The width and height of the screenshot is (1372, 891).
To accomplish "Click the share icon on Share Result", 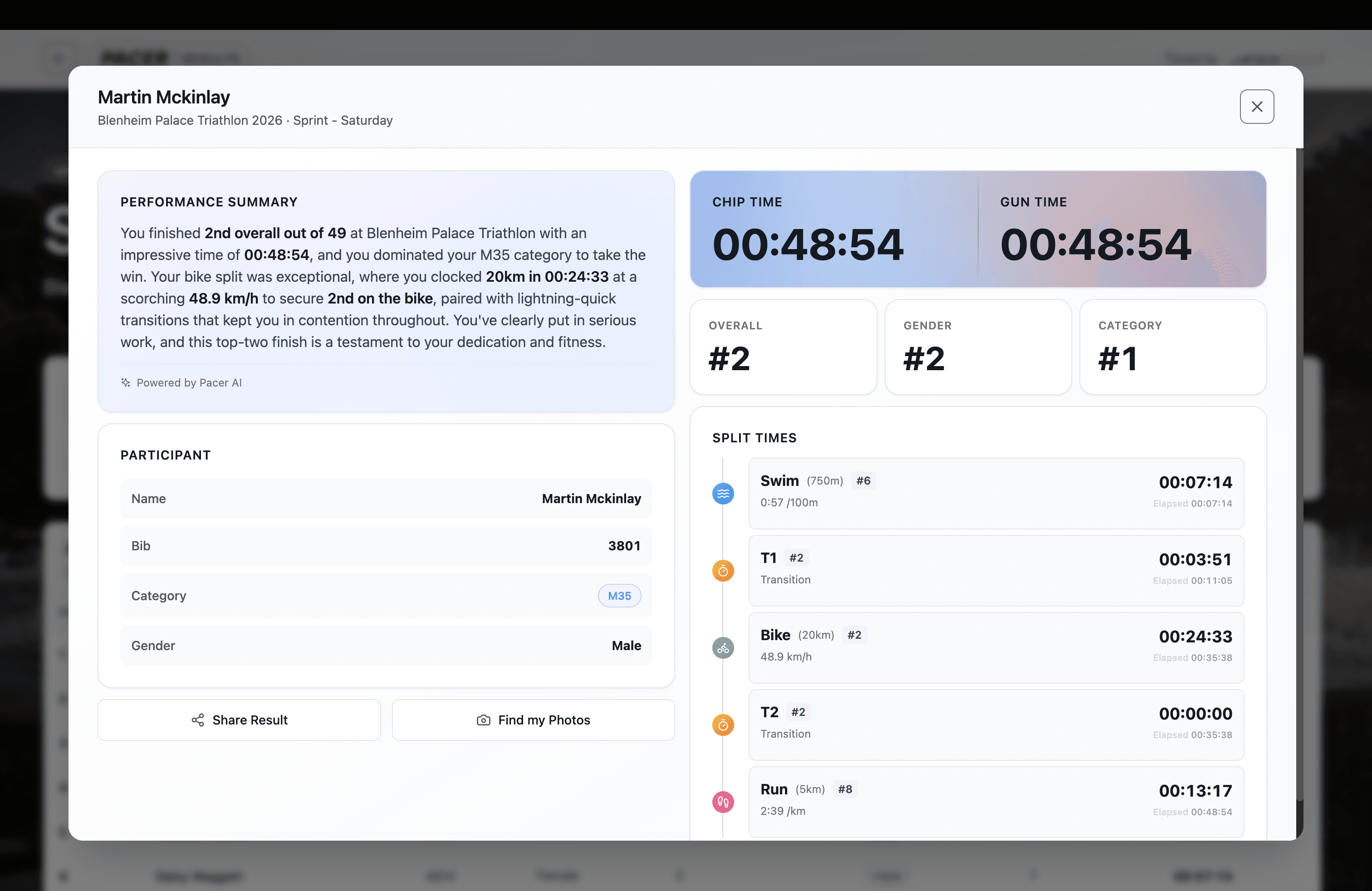I will pos(198,720).
